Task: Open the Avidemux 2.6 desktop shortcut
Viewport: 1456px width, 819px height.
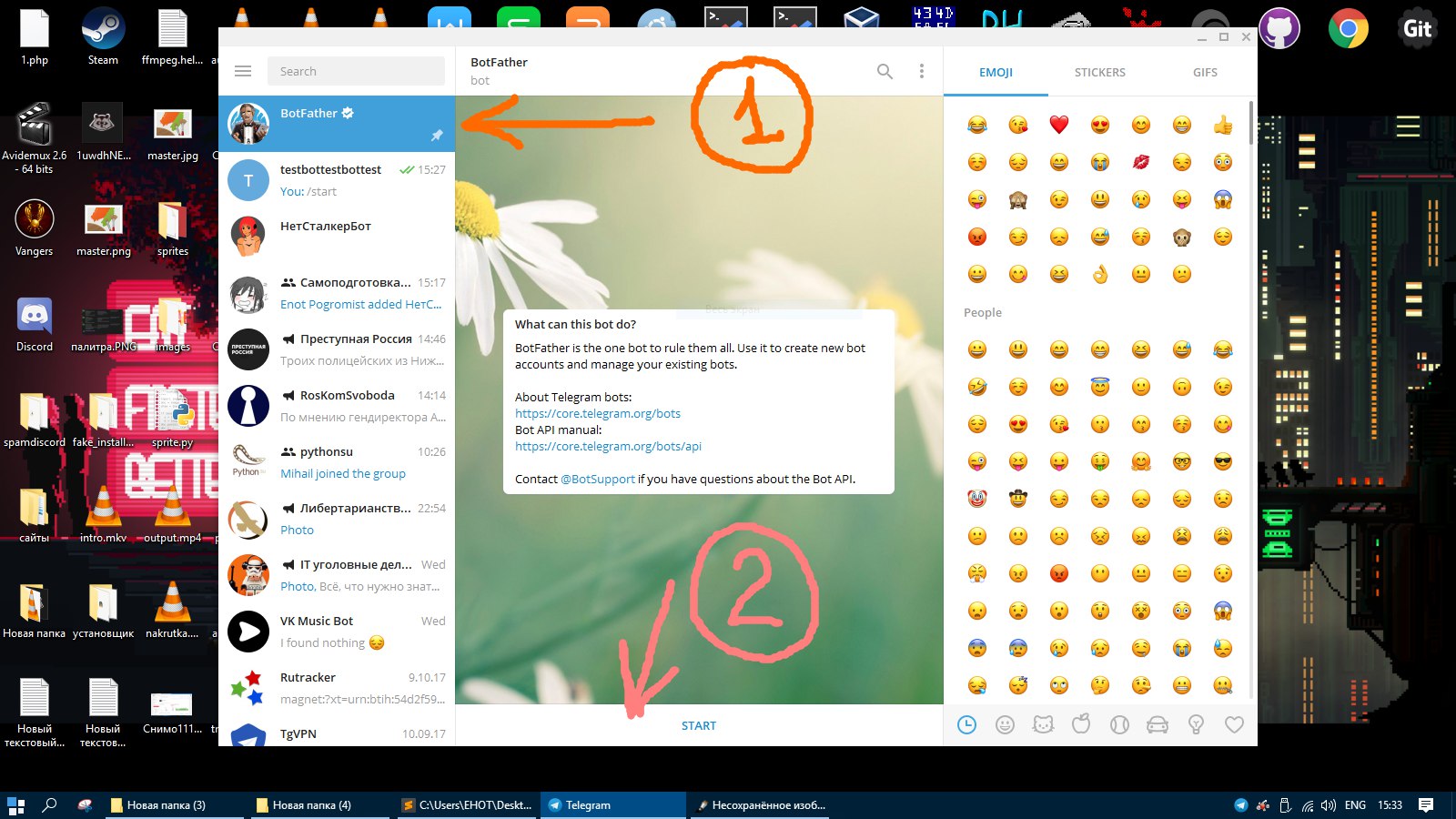Action: [35, 138]
